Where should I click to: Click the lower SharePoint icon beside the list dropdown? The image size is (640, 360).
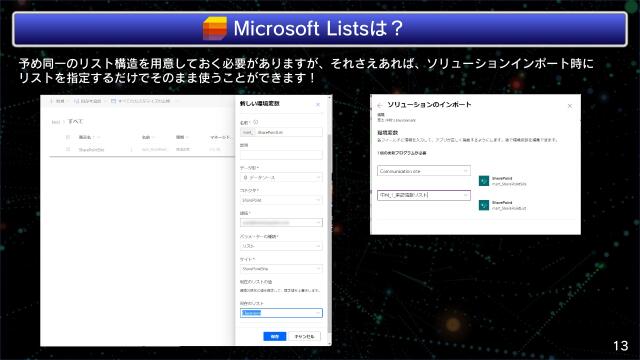tap(484, 205)
